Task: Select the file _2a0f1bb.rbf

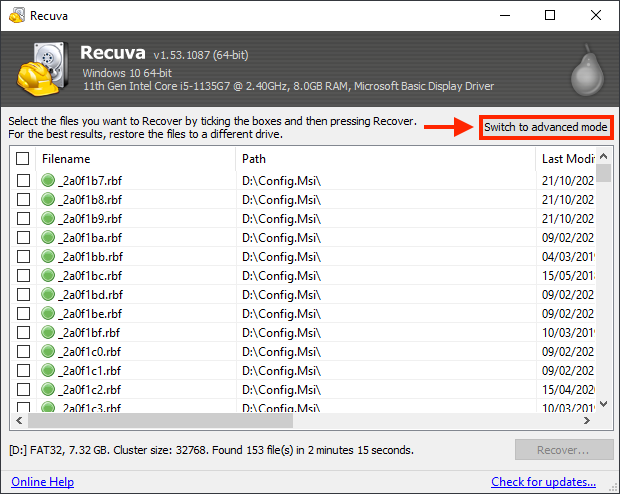Action: tap(91, 257)
